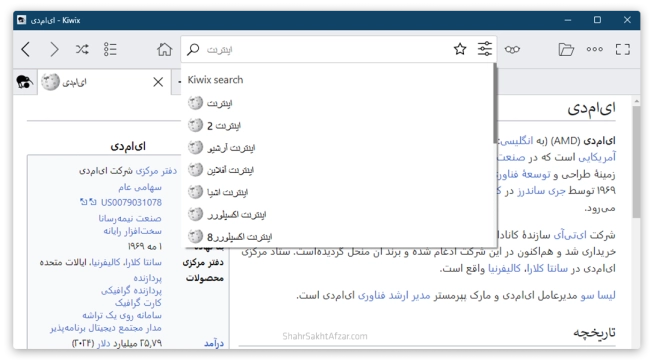Bookmark this page with star icon
650x364 pixels.
[x=460, y=49]
